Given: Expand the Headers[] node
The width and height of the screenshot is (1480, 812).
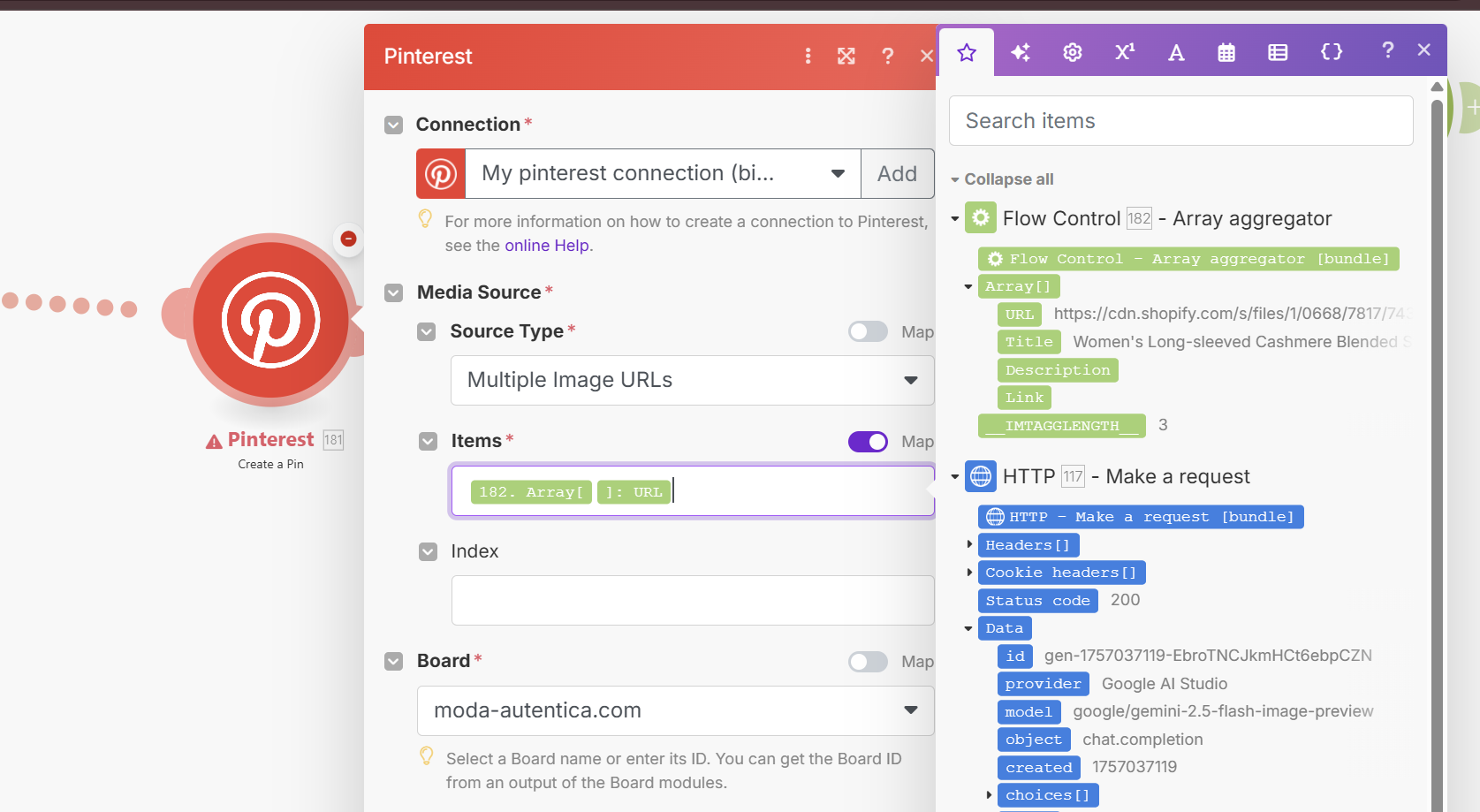Looking at the screenshot, I should pos(969,544).
